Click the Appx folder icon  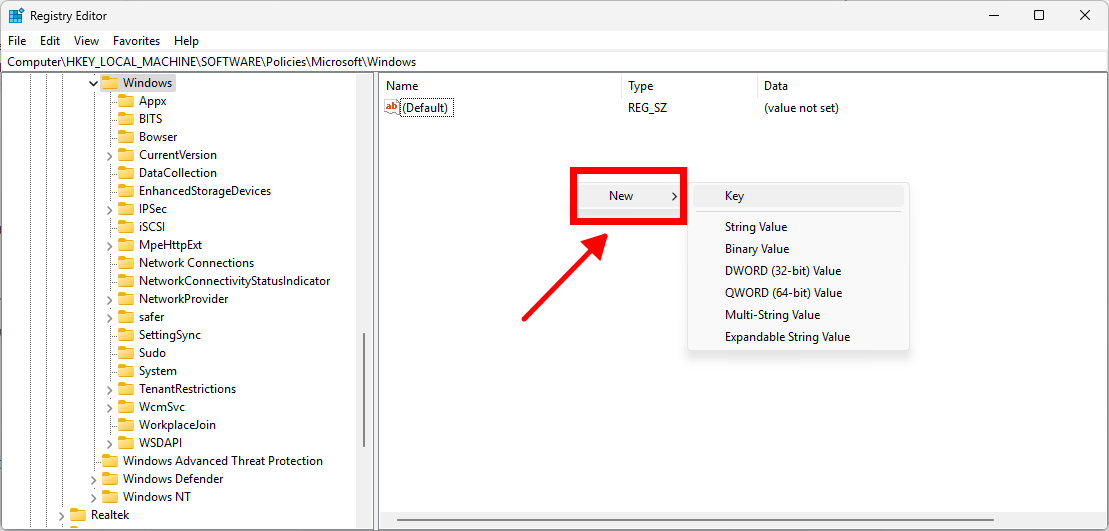tap(126, 101)
